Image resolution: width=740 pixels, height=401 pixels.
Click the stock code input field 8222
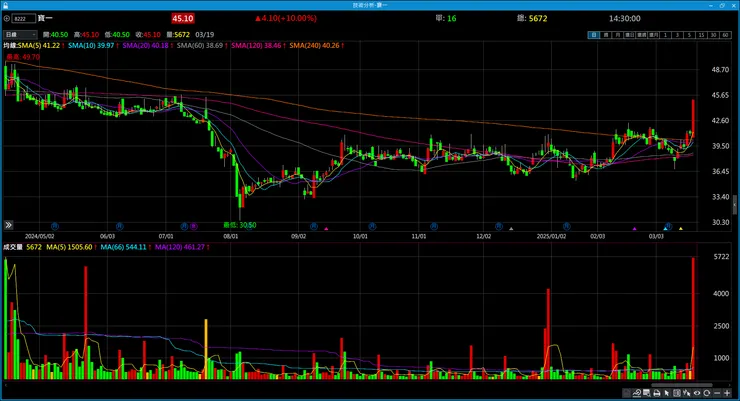click(x=24, y=18)
